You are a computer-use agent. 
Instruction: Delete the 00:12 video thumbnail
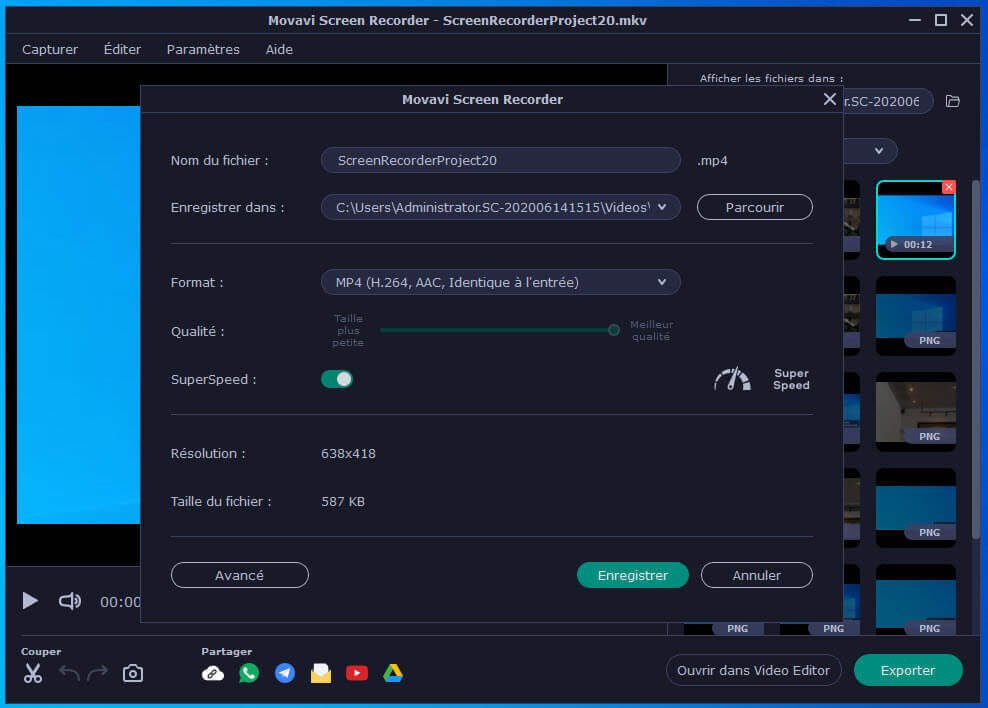click(948, 187)
